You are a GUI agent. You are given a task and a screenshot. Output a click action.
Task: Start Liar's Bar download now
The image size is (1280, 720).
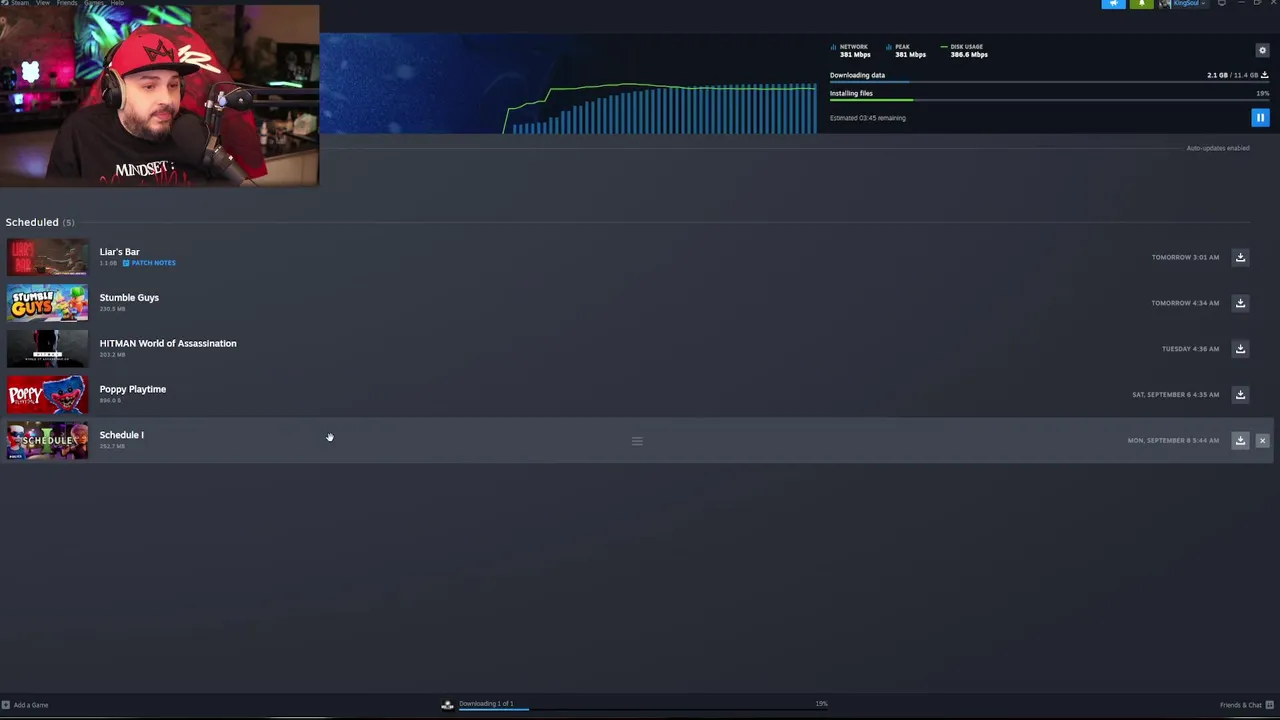(1240, 257)
